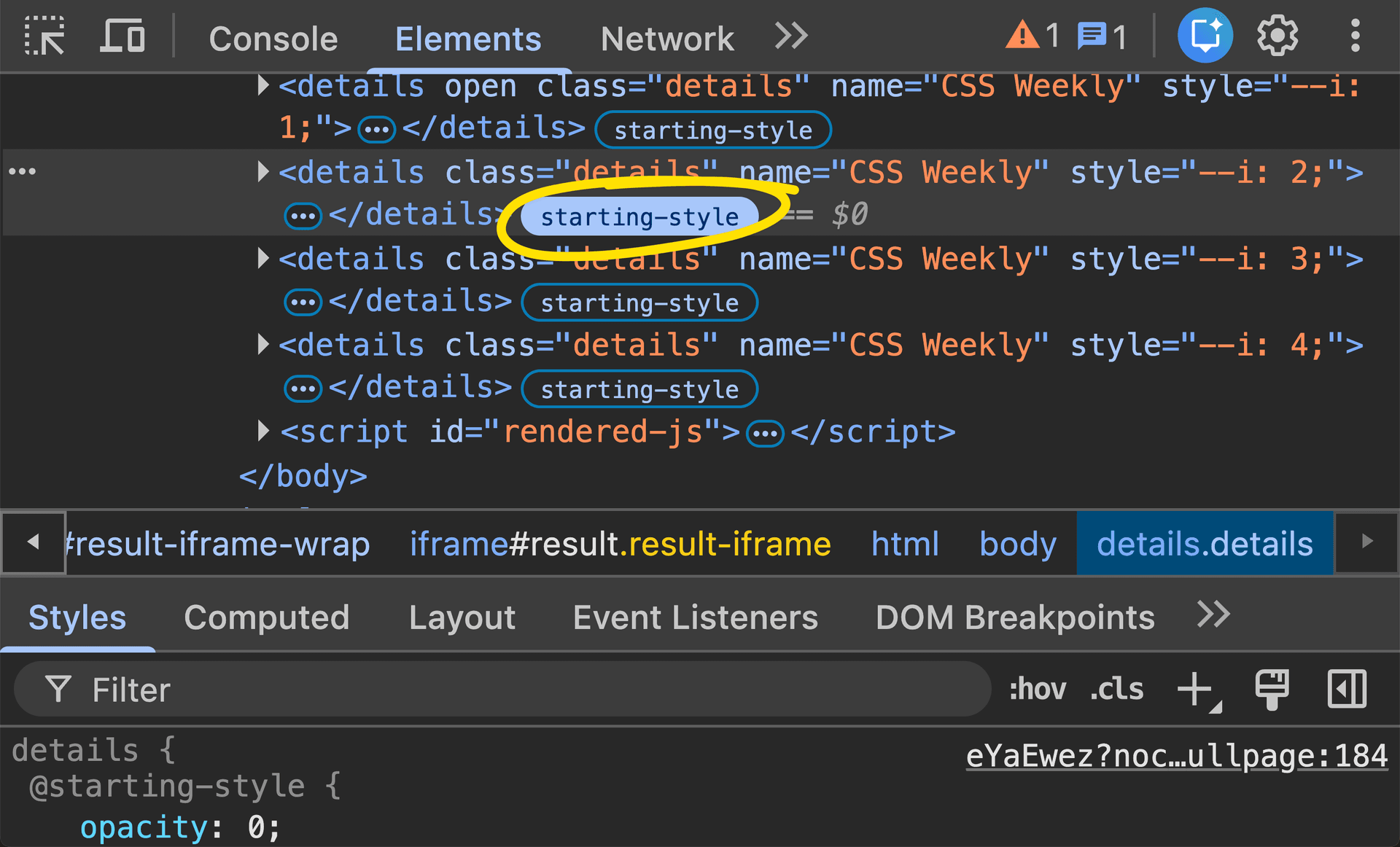Switch to the Computed tab

click(267, 617)
